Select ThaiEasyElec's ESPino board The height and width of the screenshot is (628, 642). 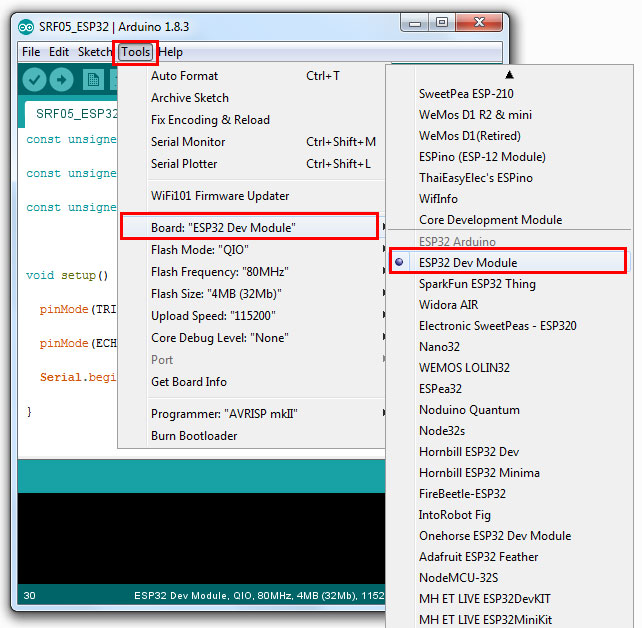pos(509,178)
